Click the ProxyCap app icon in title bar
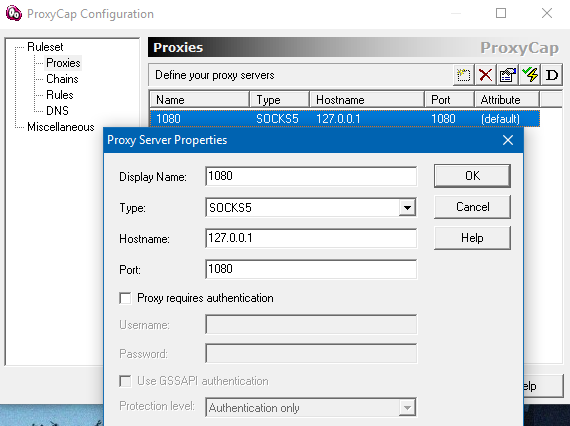The image size is (570, 426). tap(14, 13)
